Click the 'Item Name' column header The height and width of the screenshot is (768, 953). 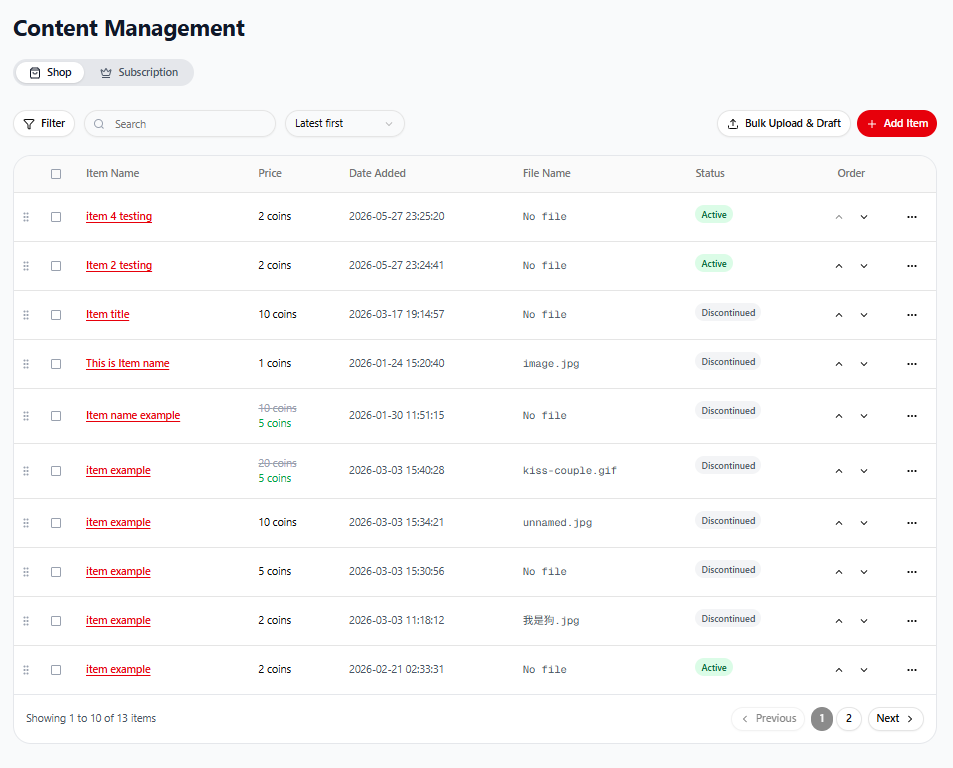(x=112, y=173)
